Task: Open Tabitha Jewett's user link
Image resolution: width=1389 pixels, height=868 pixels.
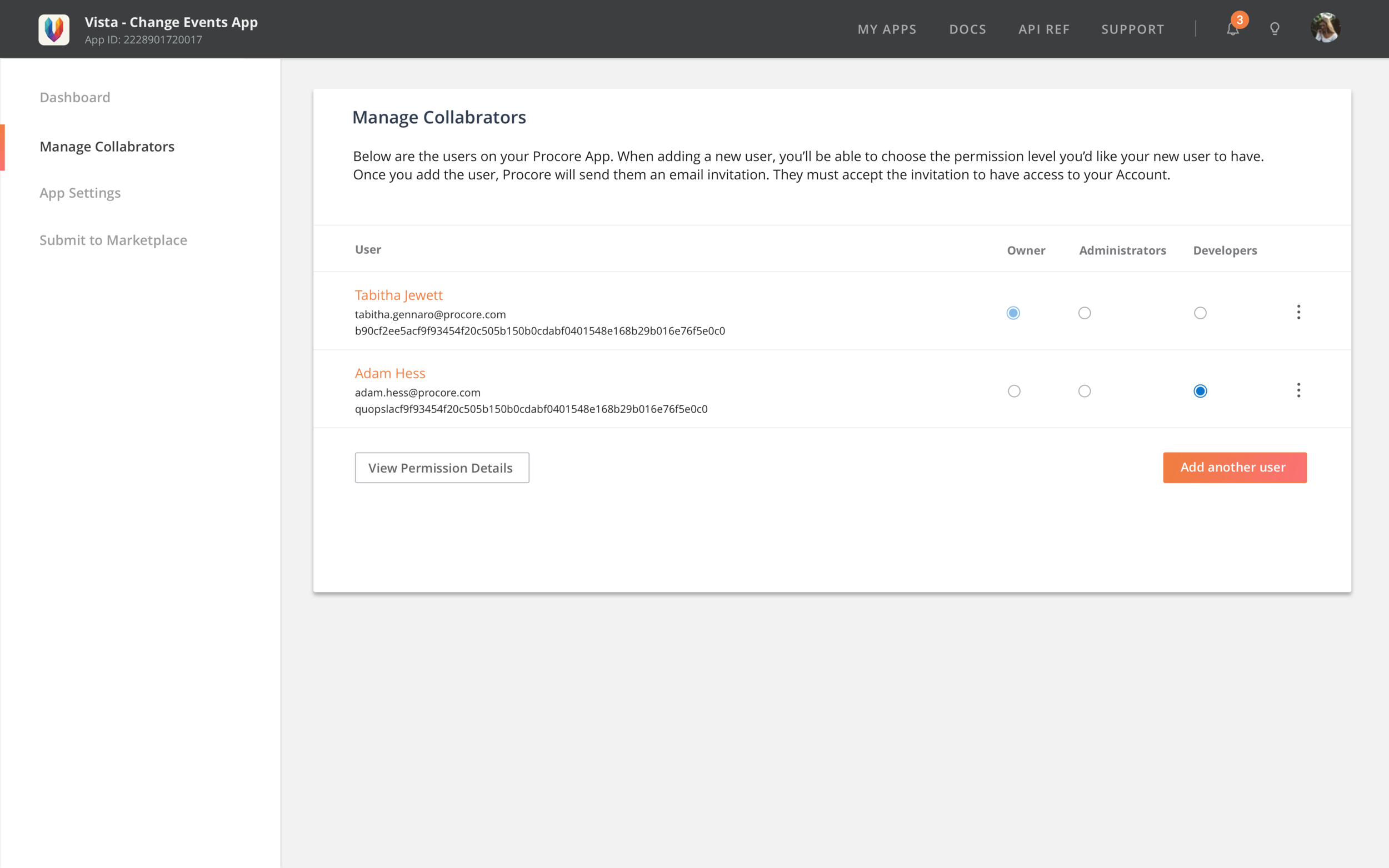Action: click(398, 295)
